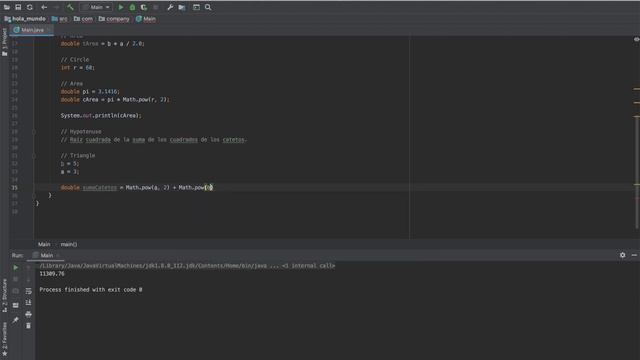Open Run panel settings gear
The image size is (640, 360).
tap(622, 255)
